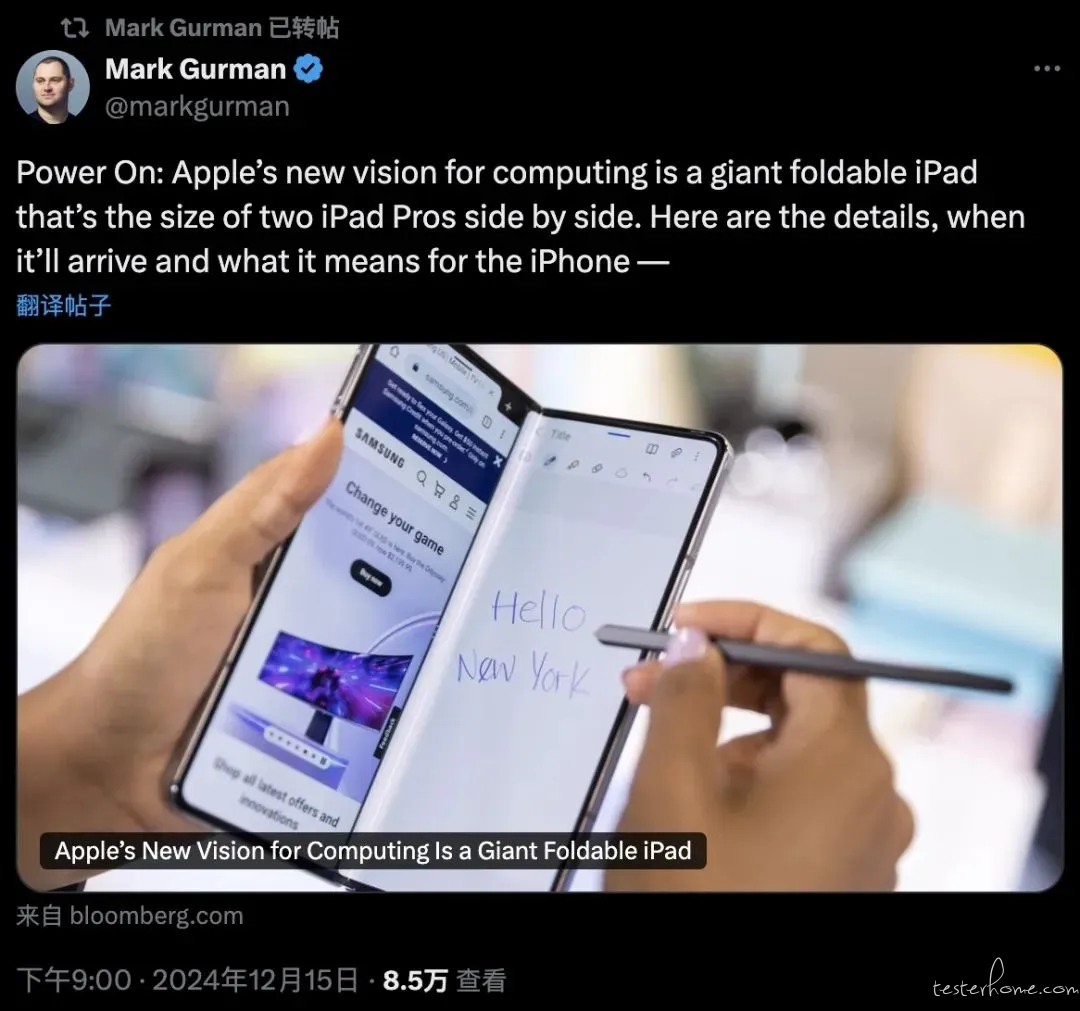Open the three-dot more options menu
Viewport: 1080px width, 1011px height.
tap(1046, 68)
